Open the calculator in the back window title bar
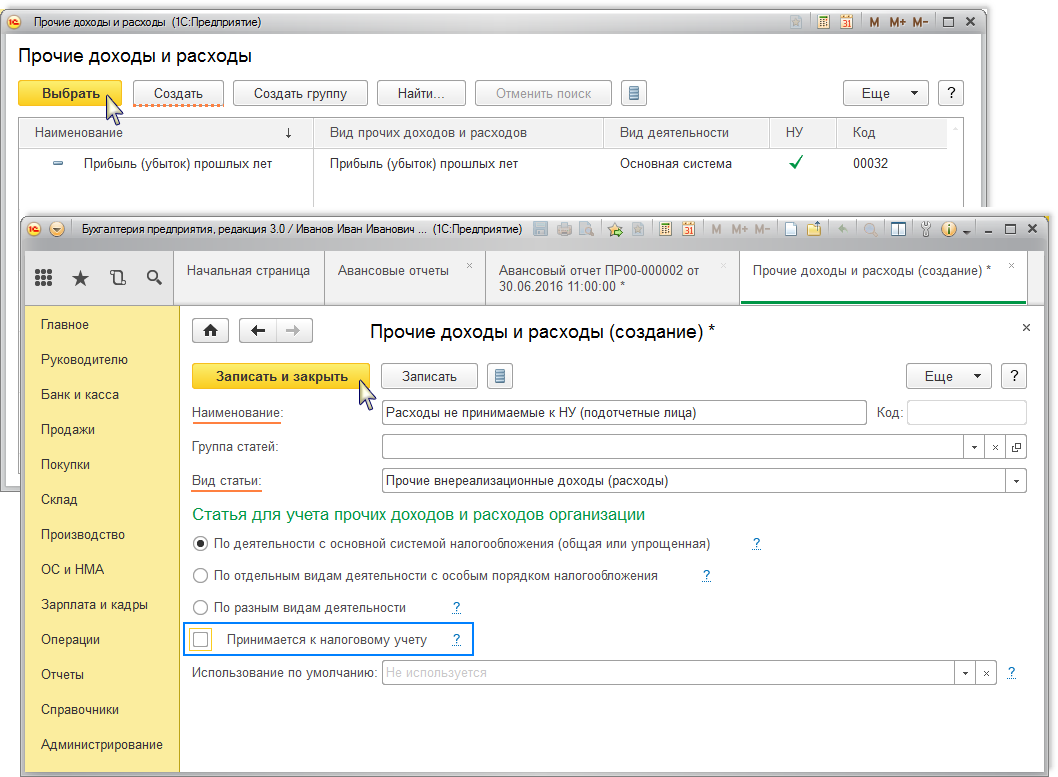The width and height of the screenshot is (1058, 777). [823, 22]
